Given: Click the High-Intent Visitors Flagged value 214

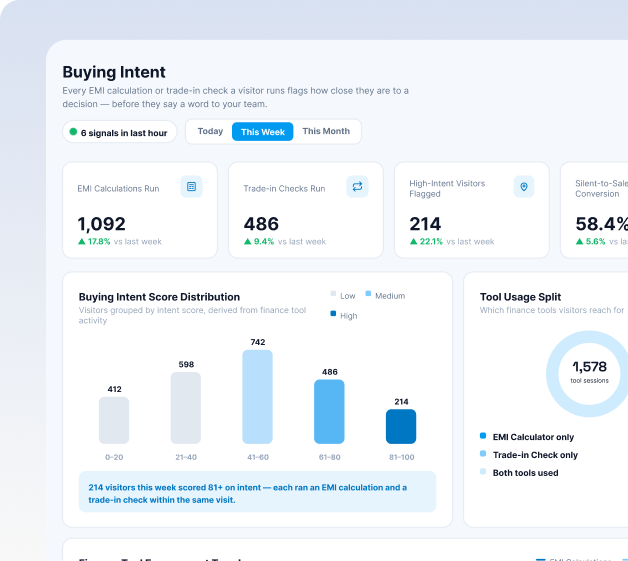Looking at the screenshot, I should 425,224.
